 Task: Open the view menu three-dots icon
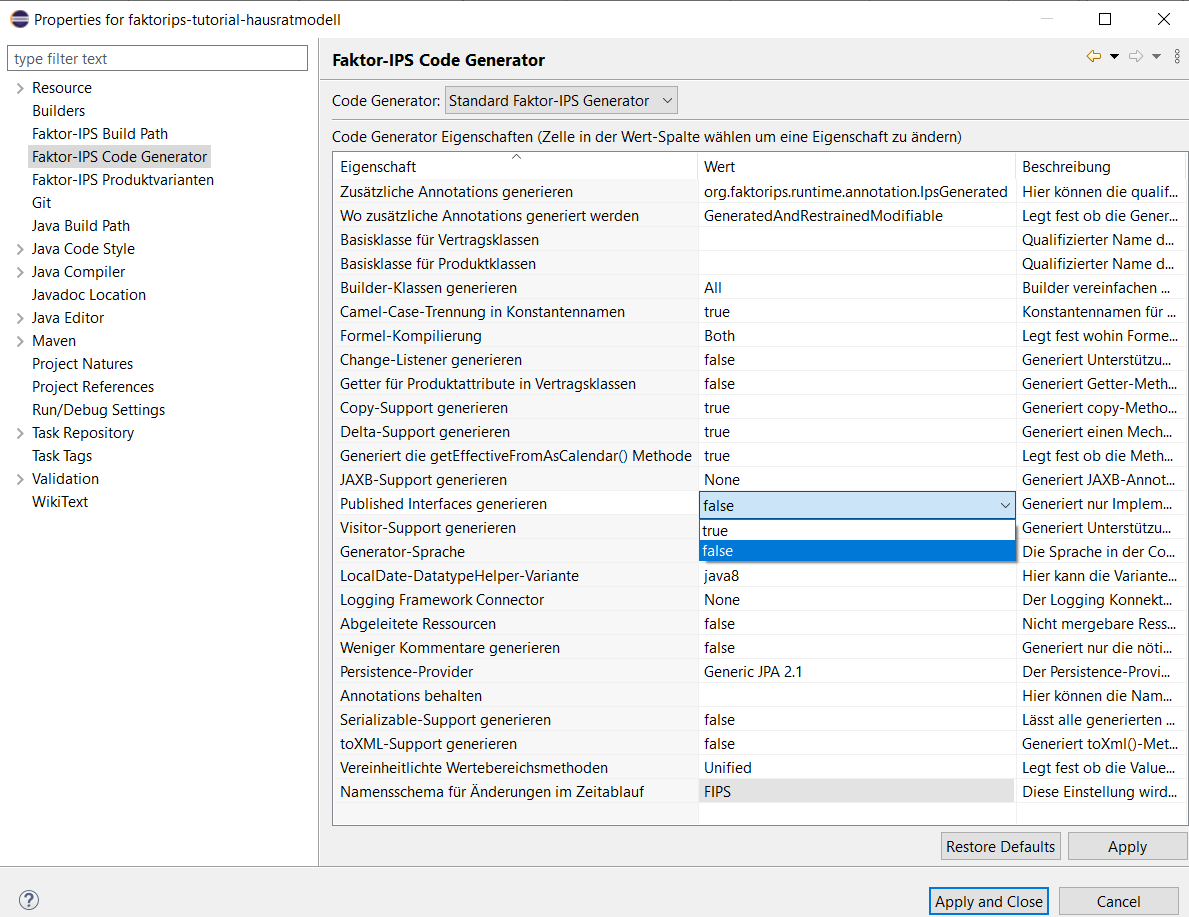[1177, 57]
